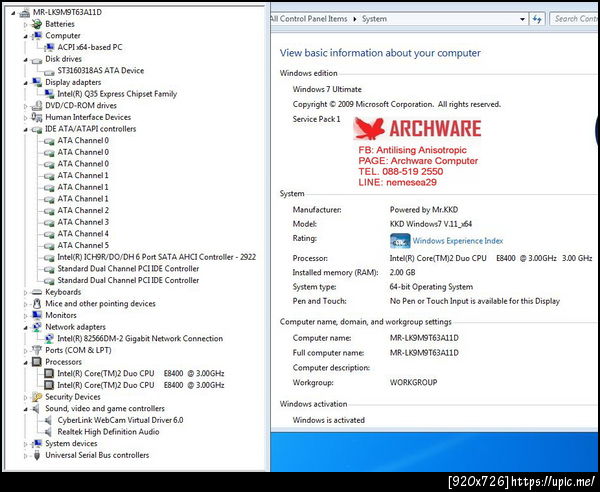Click the '64-bit Operating System' value
The height and width of the screenshot is (492, 600).
pos(431,287)
